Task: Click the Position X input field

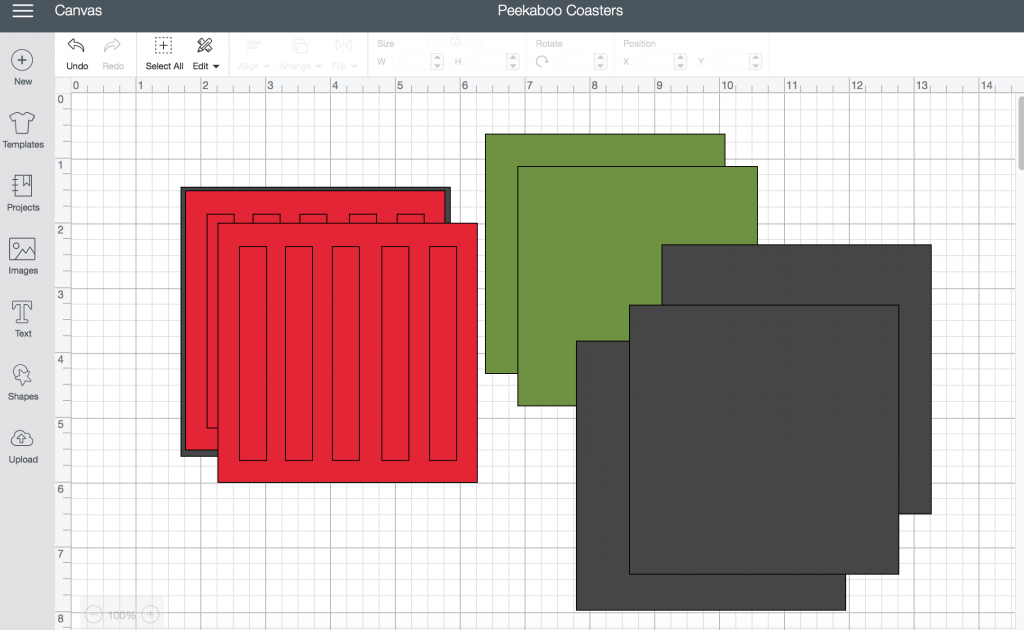Action: coord(654,61)
